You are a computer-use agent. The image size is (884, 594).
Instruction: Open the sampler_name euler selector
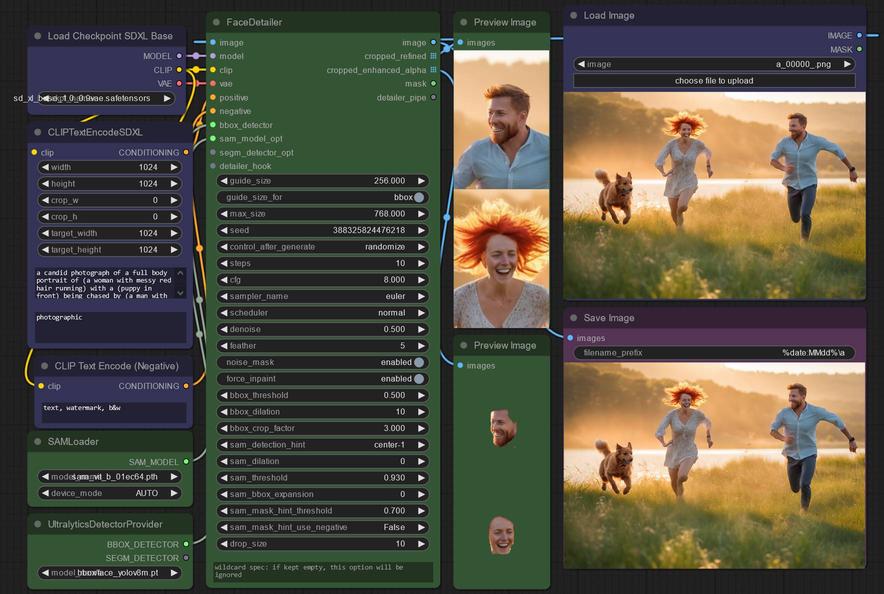click(322, 296)
